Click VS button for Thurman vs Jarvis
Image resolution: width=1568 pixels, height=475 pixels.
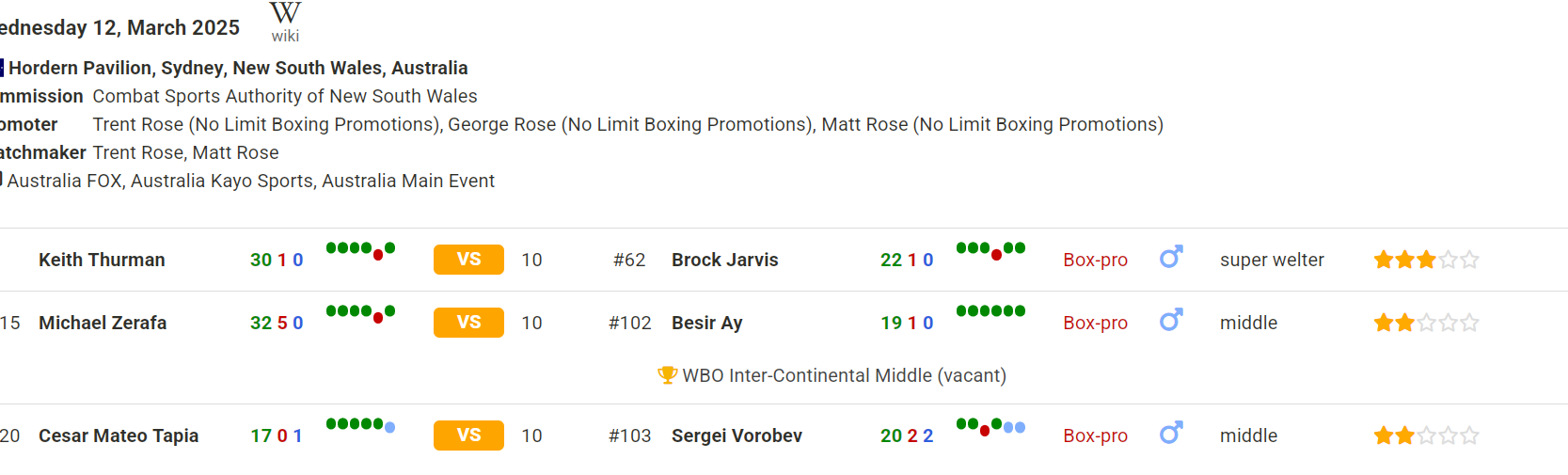468,260
